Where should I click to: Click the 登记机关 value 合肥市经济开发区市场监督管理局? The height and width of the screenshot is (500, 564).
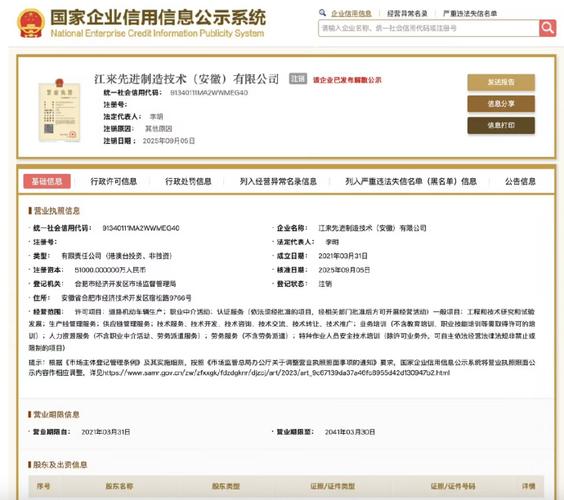126,284
